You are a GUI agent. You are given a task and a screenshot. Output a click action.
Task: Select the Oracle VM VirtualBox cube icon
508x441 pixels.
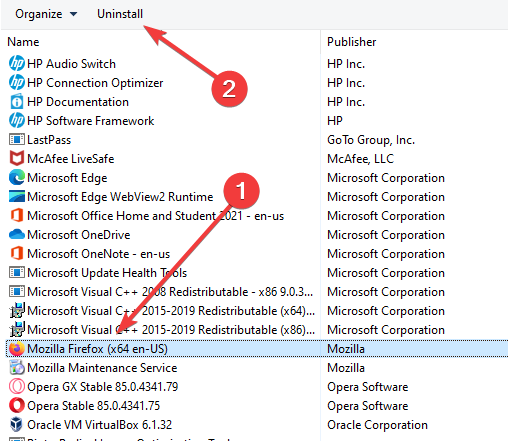pos(17,424)
